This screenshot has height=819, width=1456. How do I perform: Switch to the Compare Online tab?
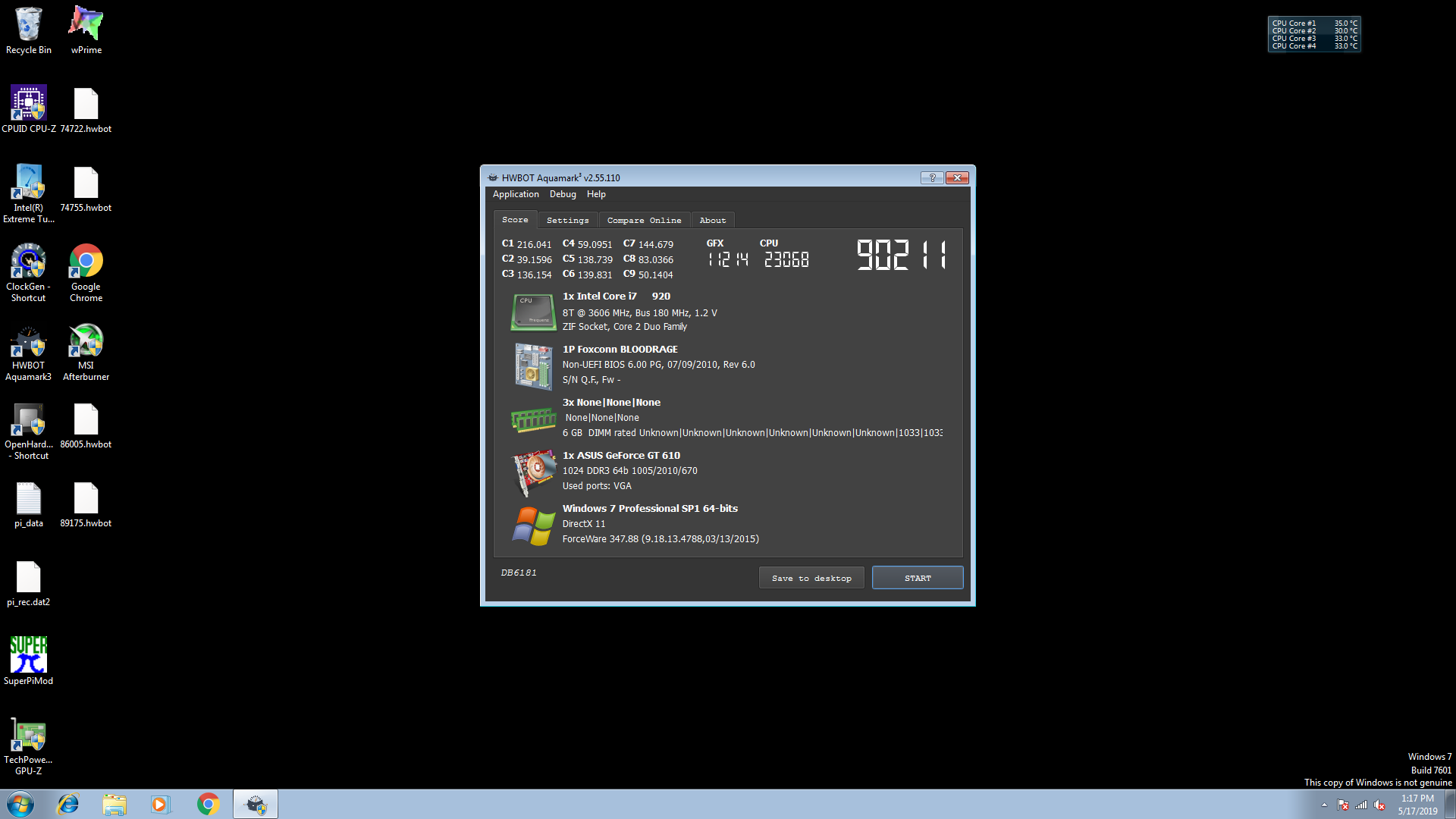coord(644,220)
